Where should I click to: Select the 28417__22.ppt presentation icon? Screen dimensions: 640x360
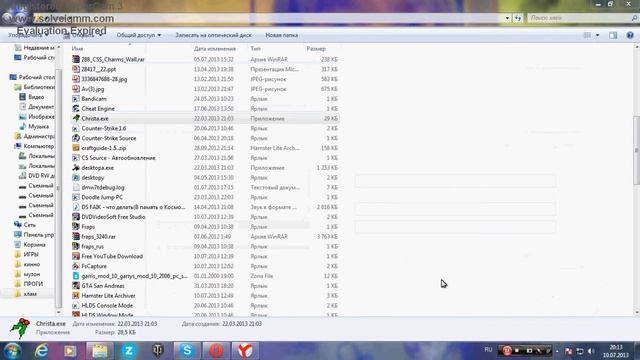(76, 69)
